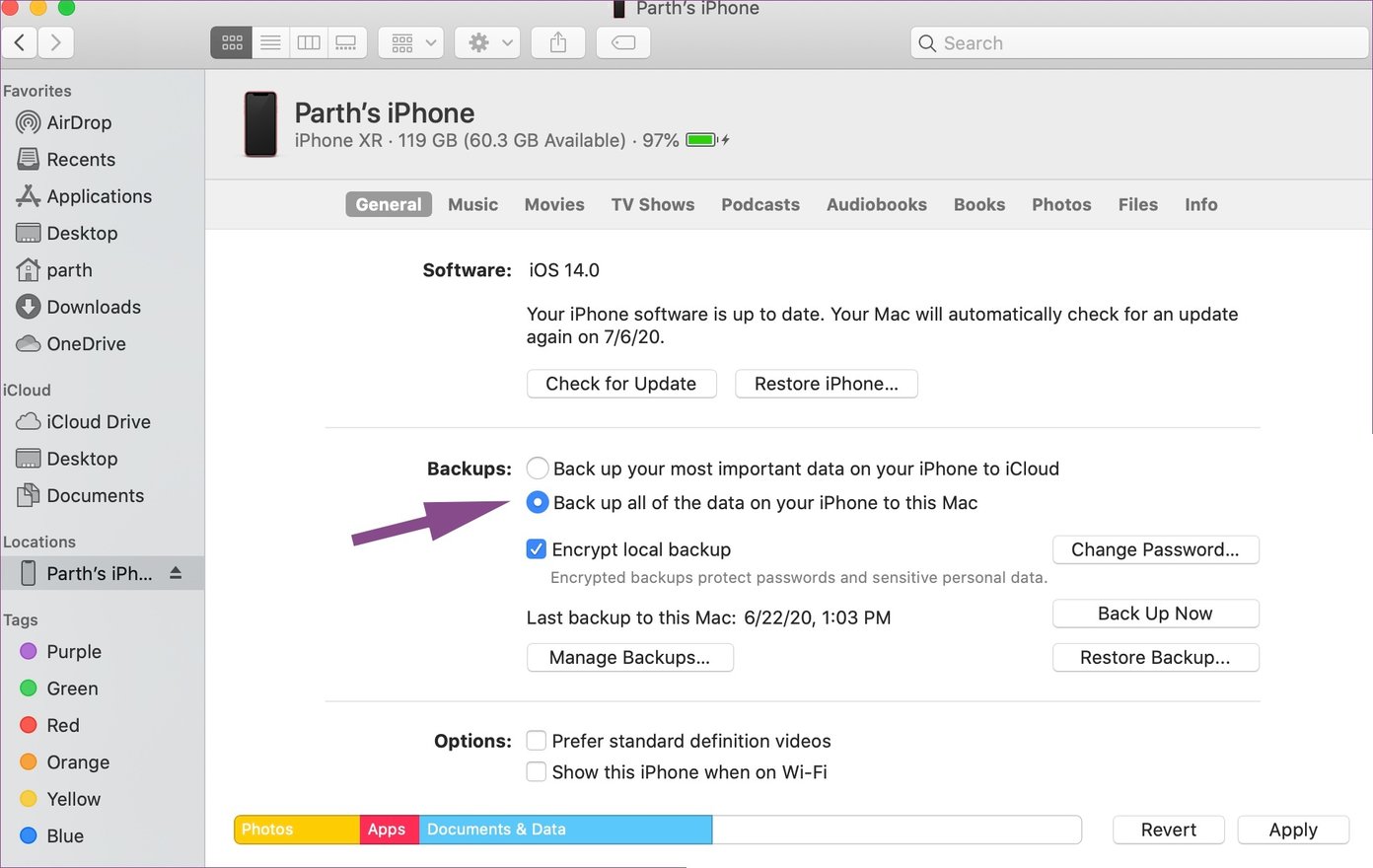
Task: Enable Prefer standard definition videos
Action: (x=537, y=741)
